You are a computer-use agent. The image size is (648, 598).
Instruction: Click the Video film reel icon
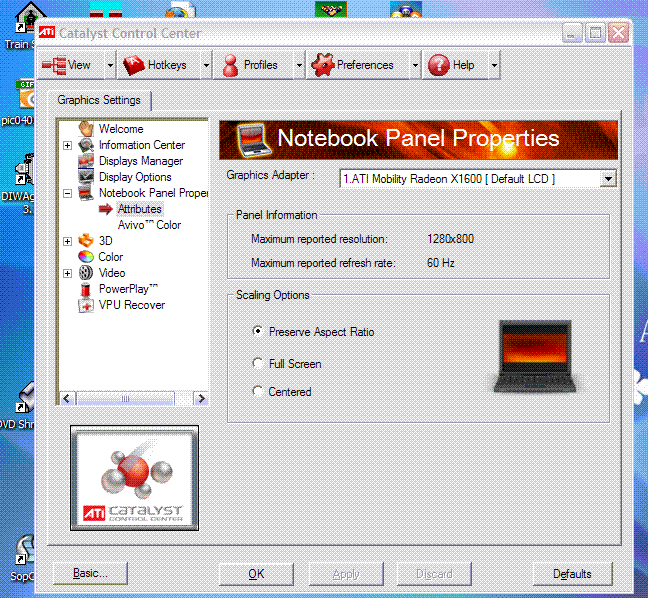pyautogui.click(x=86, y=273)
